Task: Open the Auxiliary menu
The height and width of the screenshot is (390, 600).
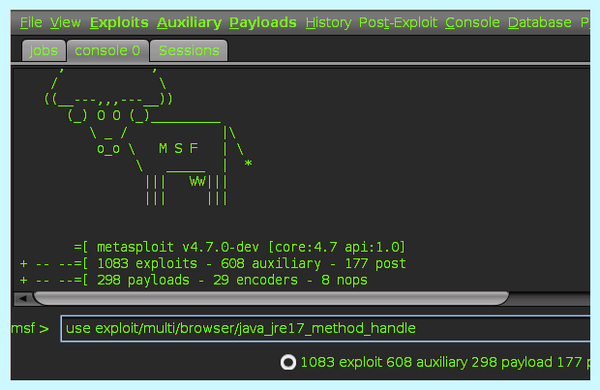Action: pos(189,23)
